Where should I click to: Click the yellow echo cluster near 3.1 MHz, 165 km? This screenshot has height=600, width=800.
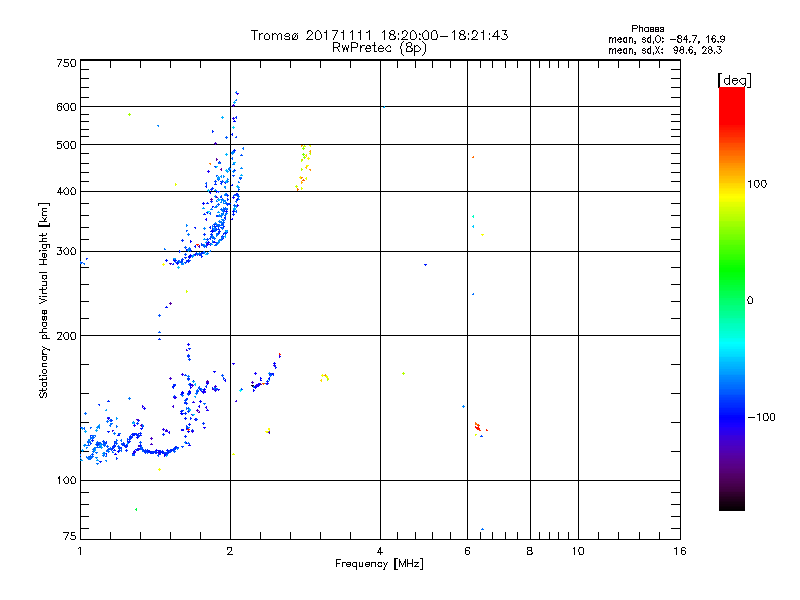[x=324, y=378]
